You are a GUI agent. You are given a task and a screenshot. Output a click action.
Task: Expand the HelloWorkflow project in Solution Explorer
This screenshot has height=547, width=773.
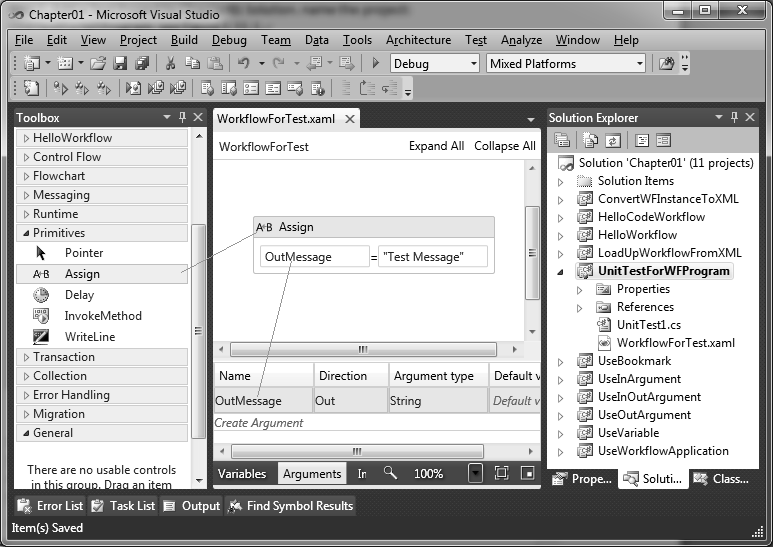point(561,236)
